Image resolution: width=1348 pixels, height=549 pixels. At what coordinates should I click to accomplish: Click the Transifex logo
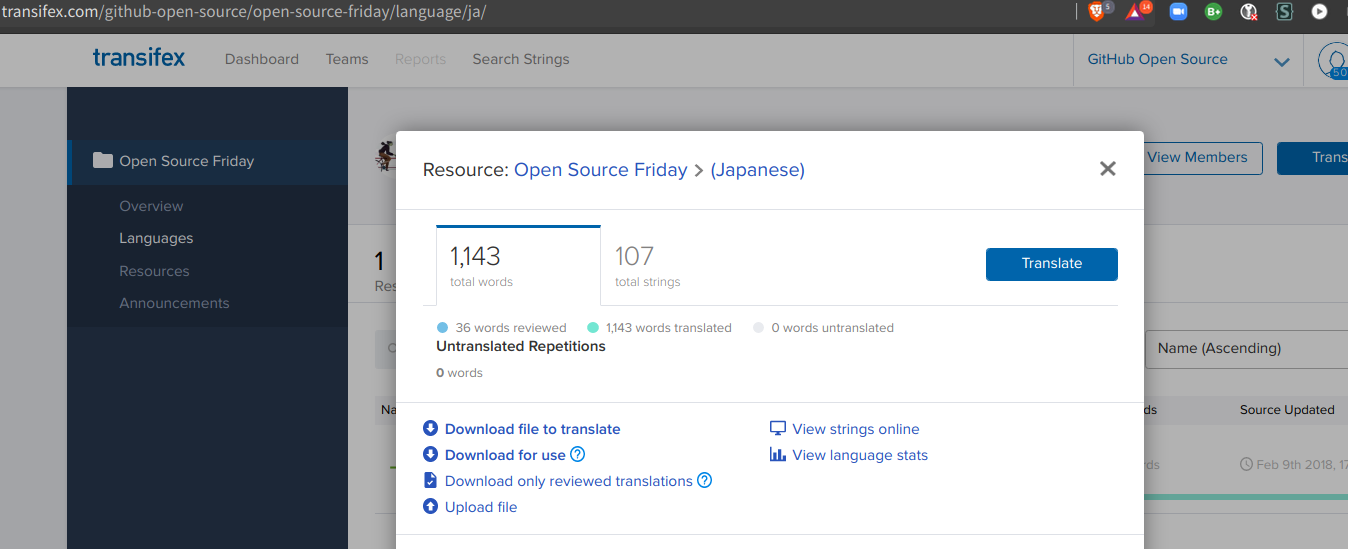tap(139, 58)
